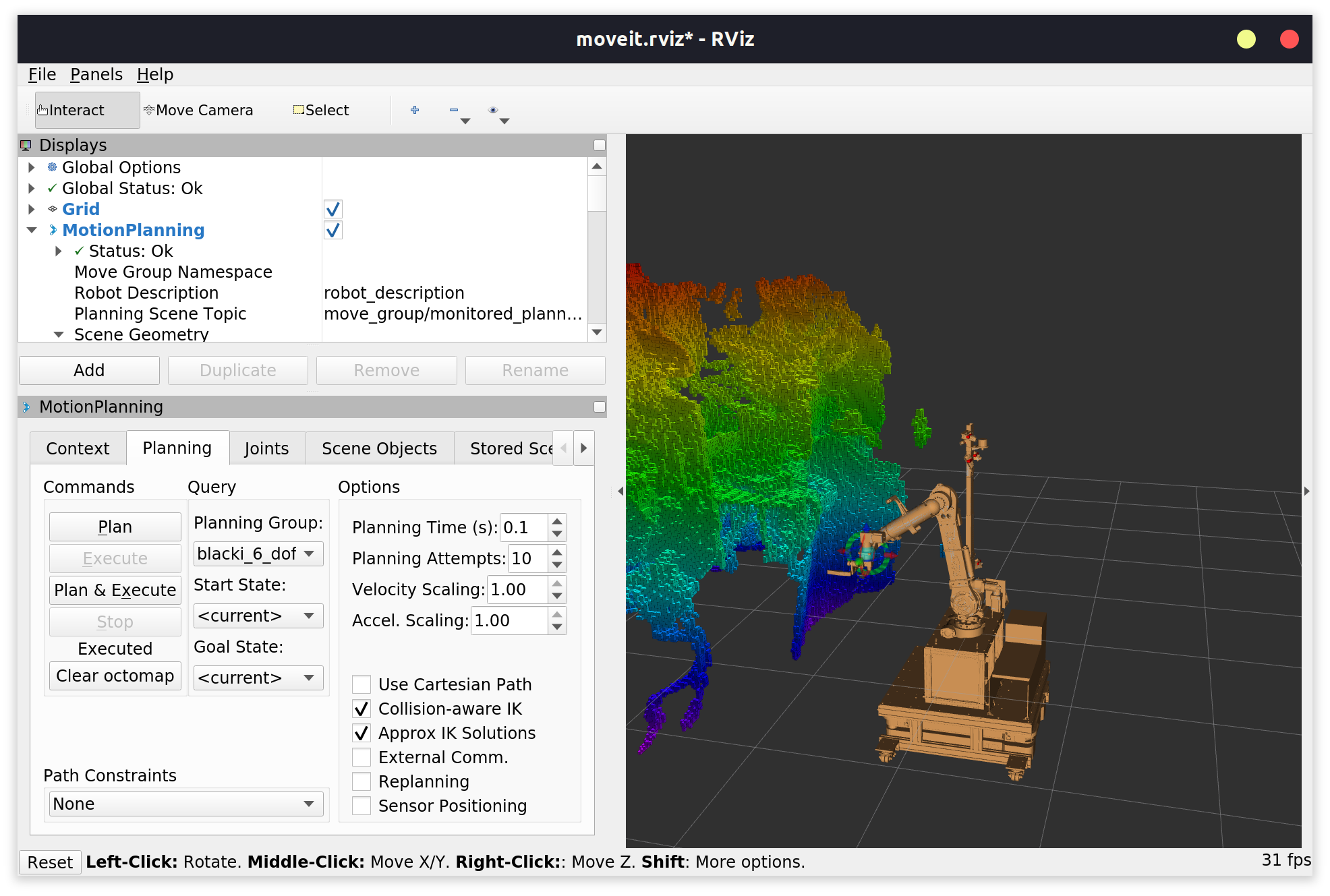The image size is (1330, 896).
Task: Switch to the Joints tab
Action: [x=266, y=448]
